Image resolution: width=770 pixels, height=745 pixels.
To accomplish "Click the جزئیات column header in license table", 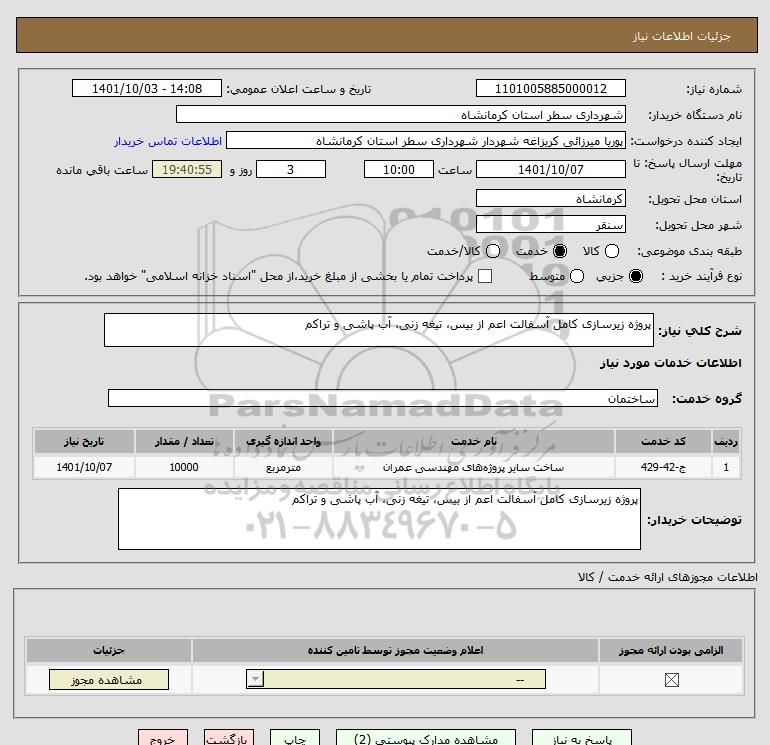I will (x=109, y=650).
